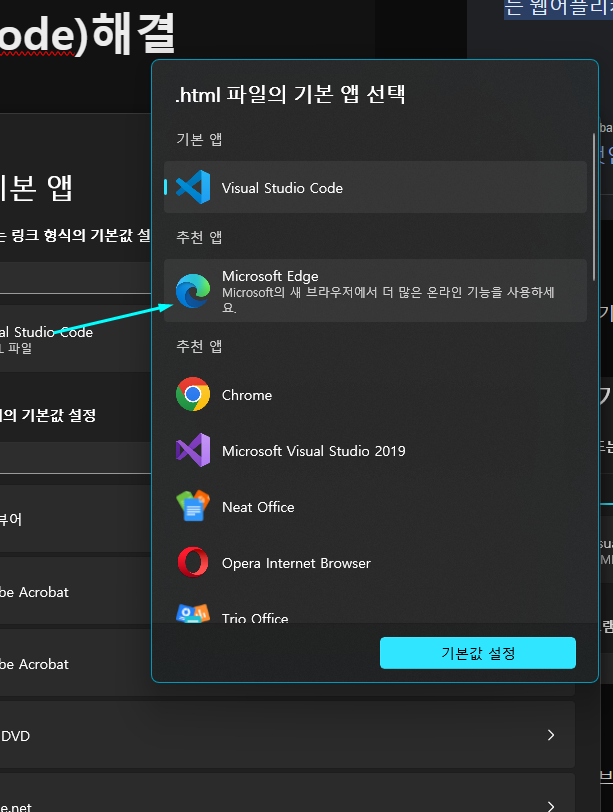
Task: Click the 기본 앱 section heading in the dialog
Action: (199, 139)
